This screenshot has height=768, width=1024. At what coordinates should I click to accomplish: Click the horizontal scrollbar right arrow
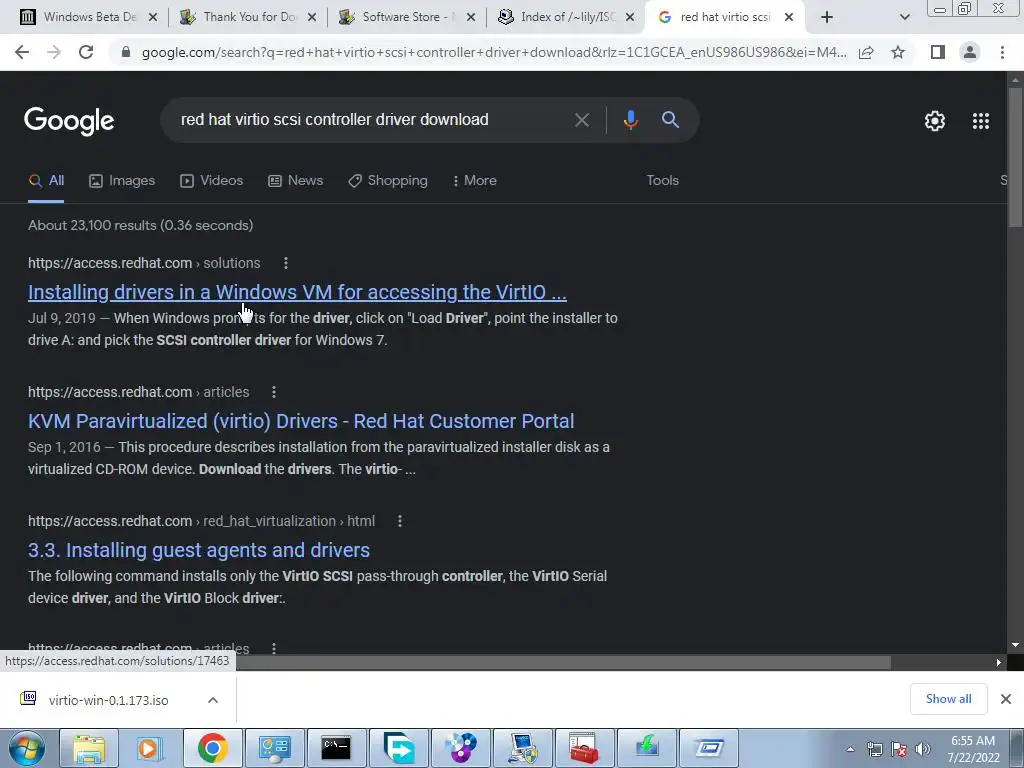click(999, 662)
